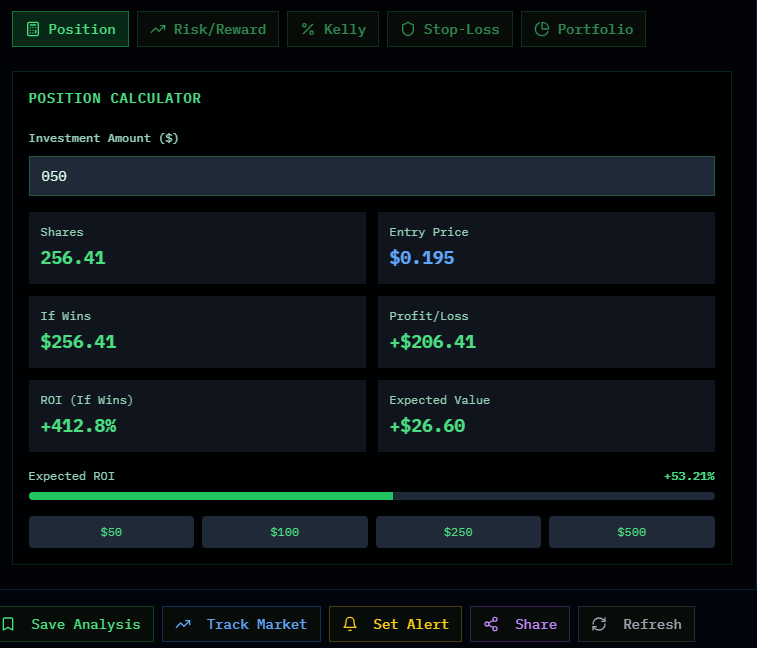Viewport: 757px width, 648px height.
Task: Click the ROI value +412.8%
Action: [78, 426]
